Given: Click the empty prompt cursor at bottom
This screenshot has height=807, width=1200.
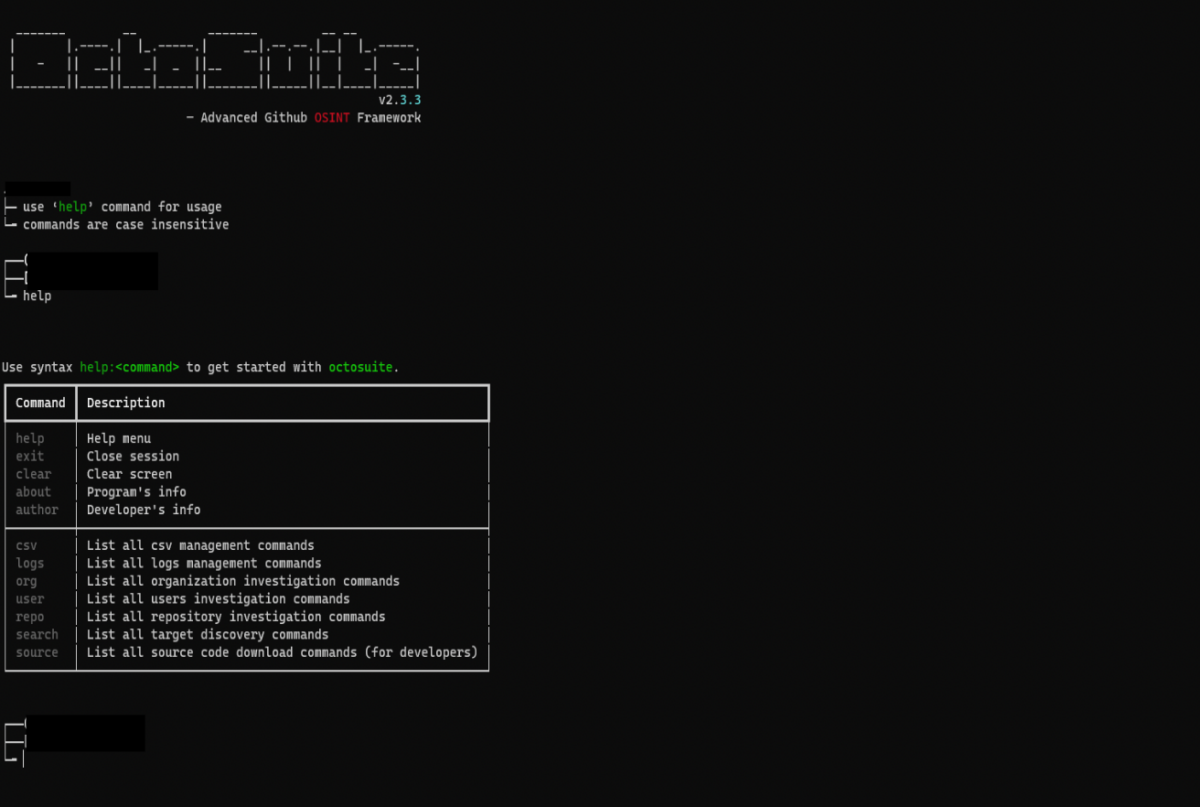Looking at the screenshot, I should (23, 759).
